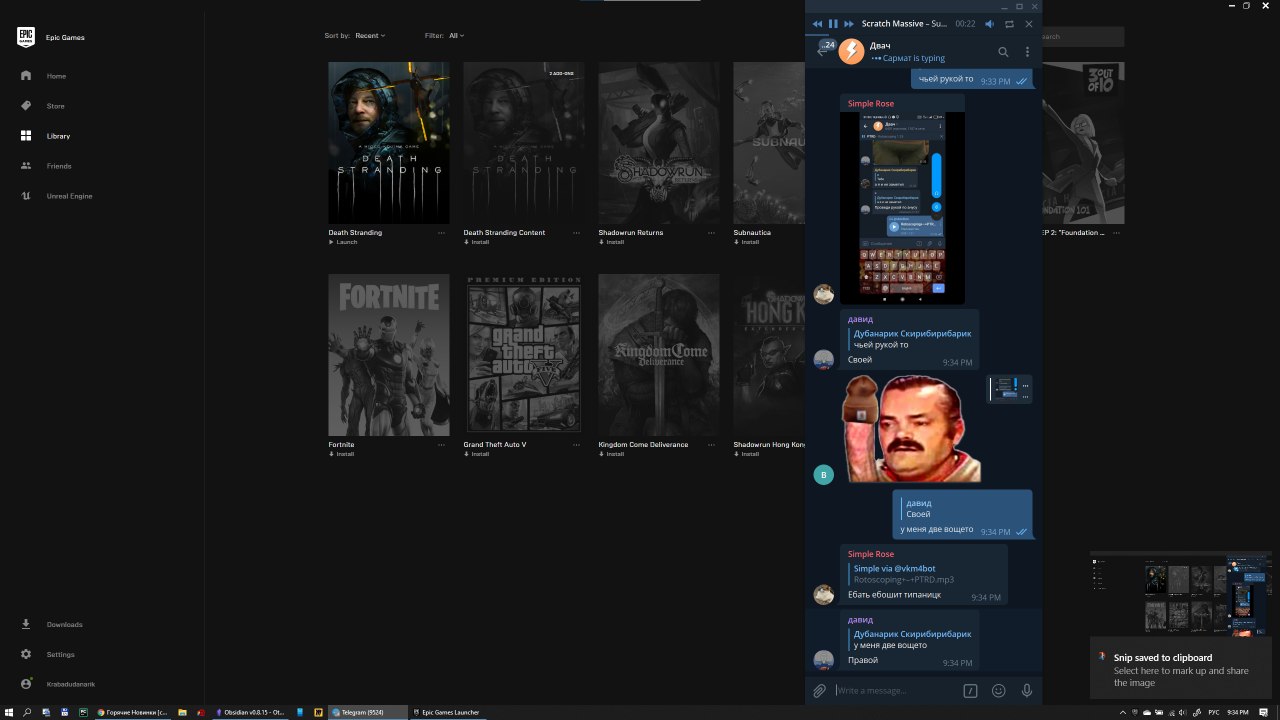Viewport: 1280px width, 720px height.
Task: Open options menu for Death Stranding
Action: coord(441,233)
